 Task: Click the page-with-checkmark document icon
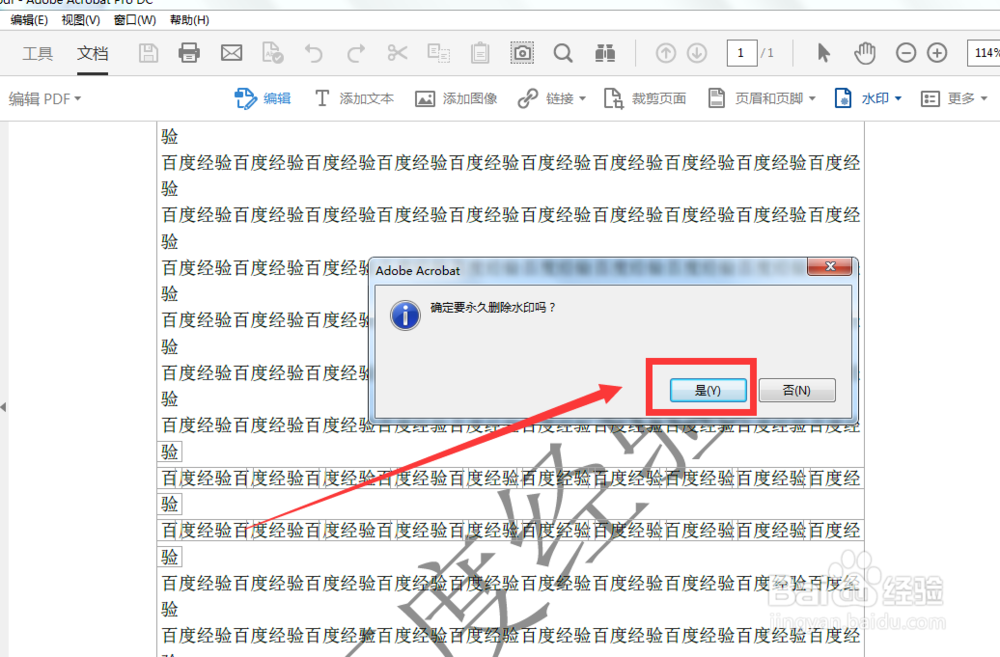point(272,53)
